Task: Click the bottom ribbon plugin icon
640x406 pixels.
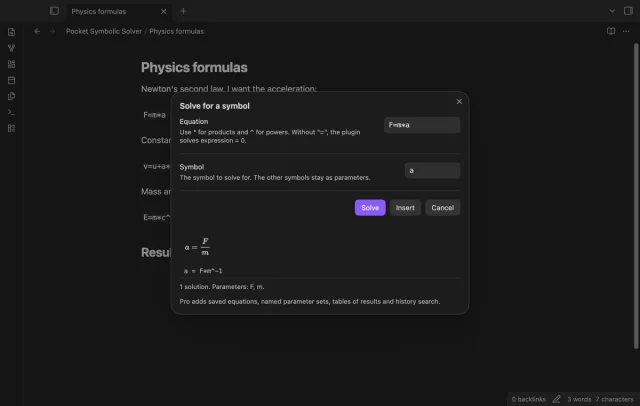Action: coord(11,129)
